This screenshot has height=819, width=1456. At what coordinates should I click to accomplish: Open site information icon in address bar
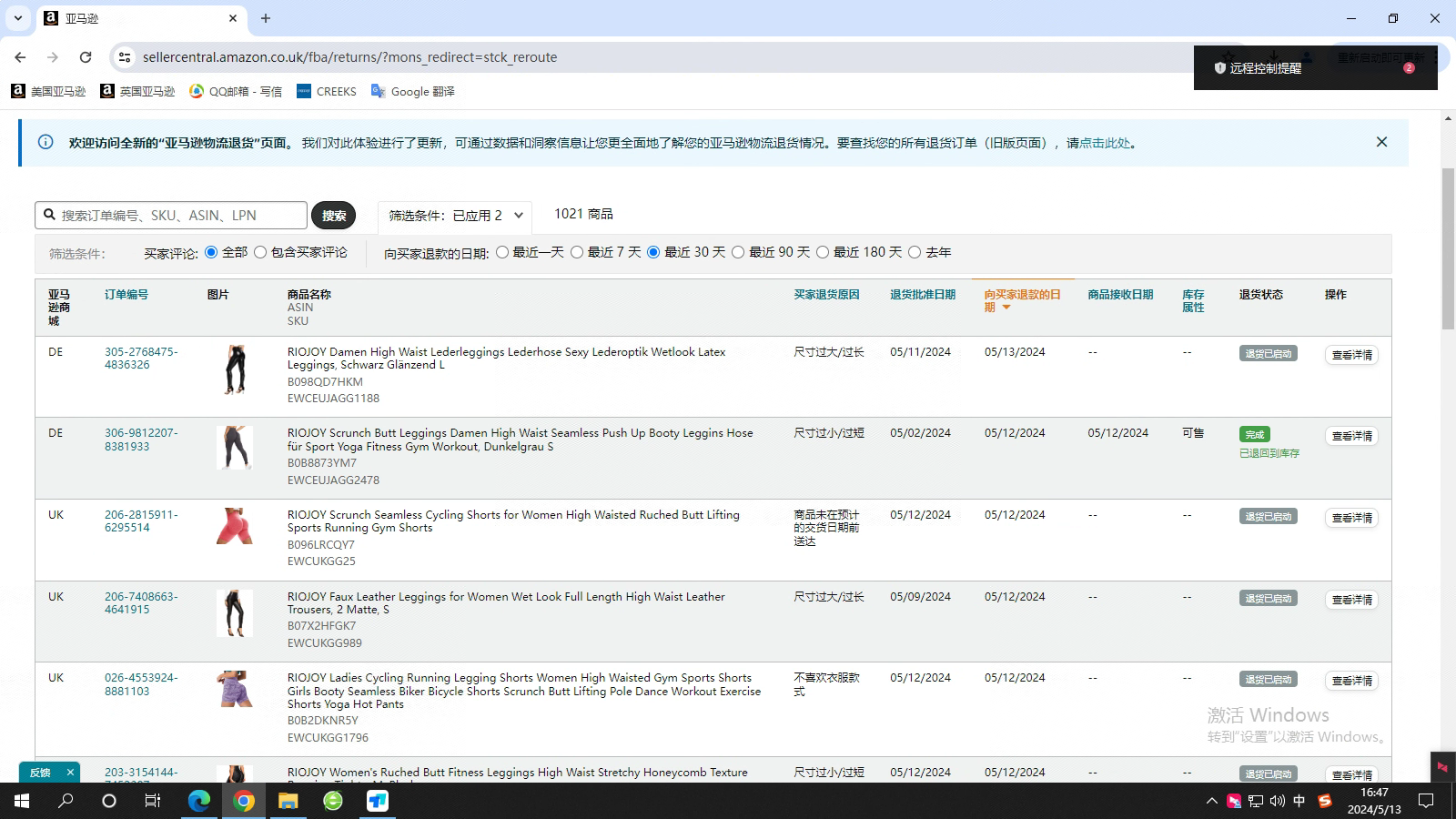pyautogui.click(x=125, y=57)
